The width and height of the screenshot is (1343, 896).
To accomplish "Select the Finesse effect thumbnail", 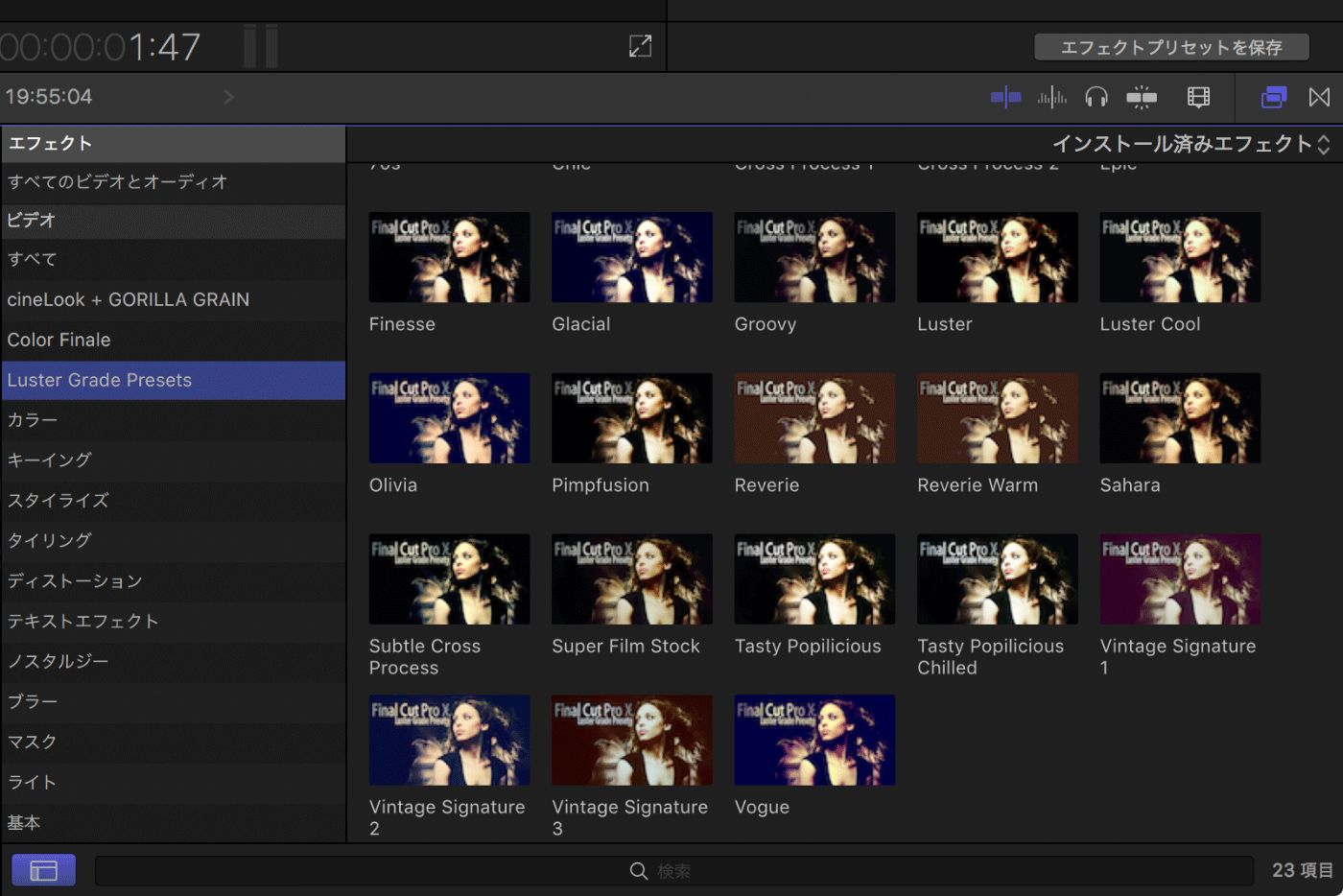I will point(449,257).
